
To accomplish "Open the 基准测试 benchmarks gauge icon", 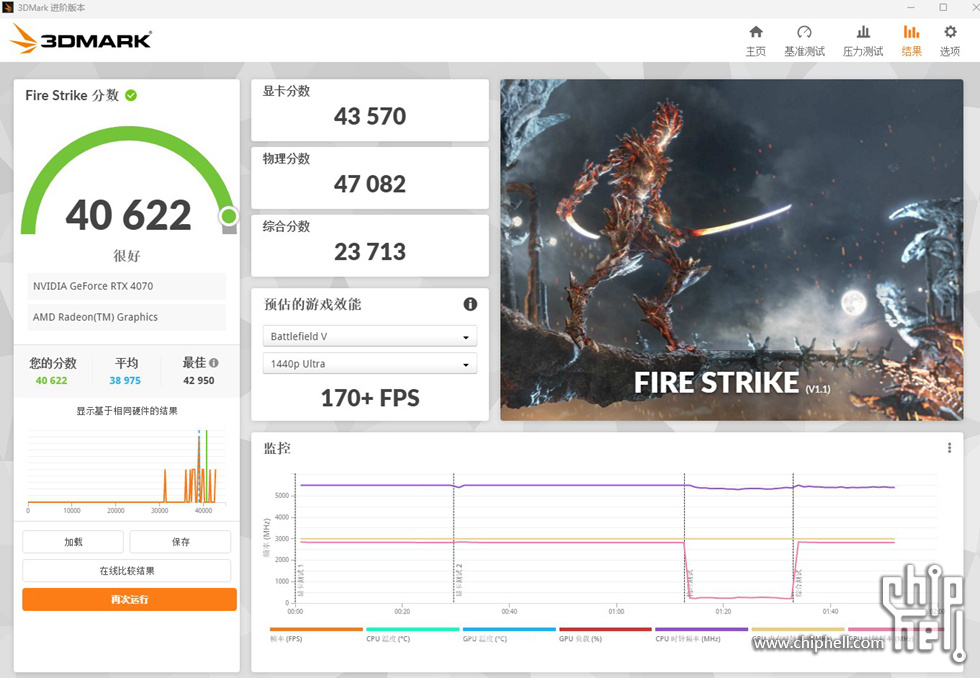I will click(804, 32).
